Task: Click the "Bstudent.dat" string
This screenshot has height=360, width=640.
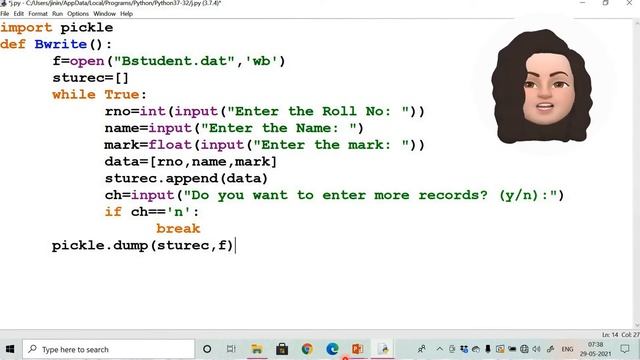Action: (174, 61)
